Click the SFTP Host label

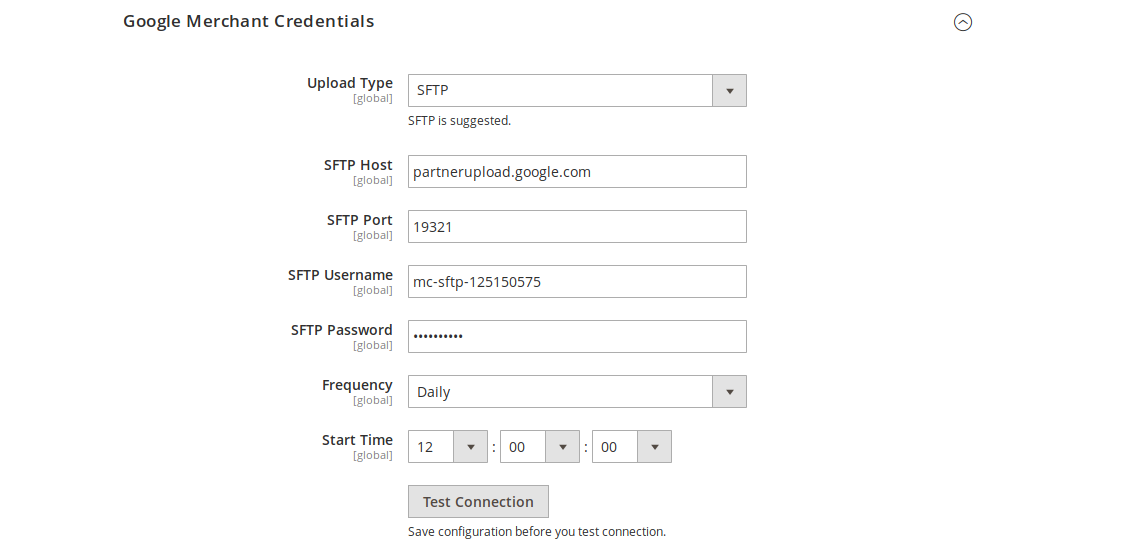tap(358, 165)
